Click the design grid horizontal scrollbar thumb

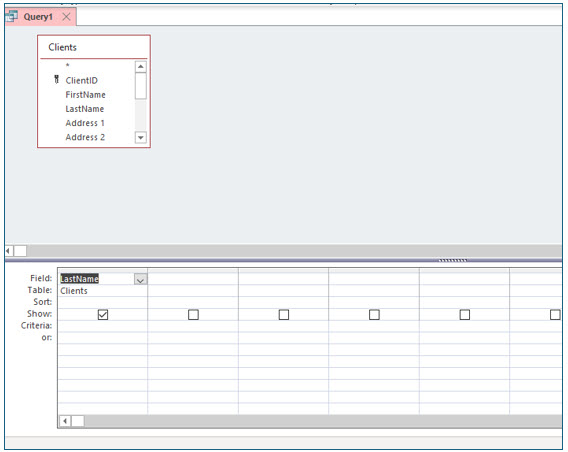[78, 421]
